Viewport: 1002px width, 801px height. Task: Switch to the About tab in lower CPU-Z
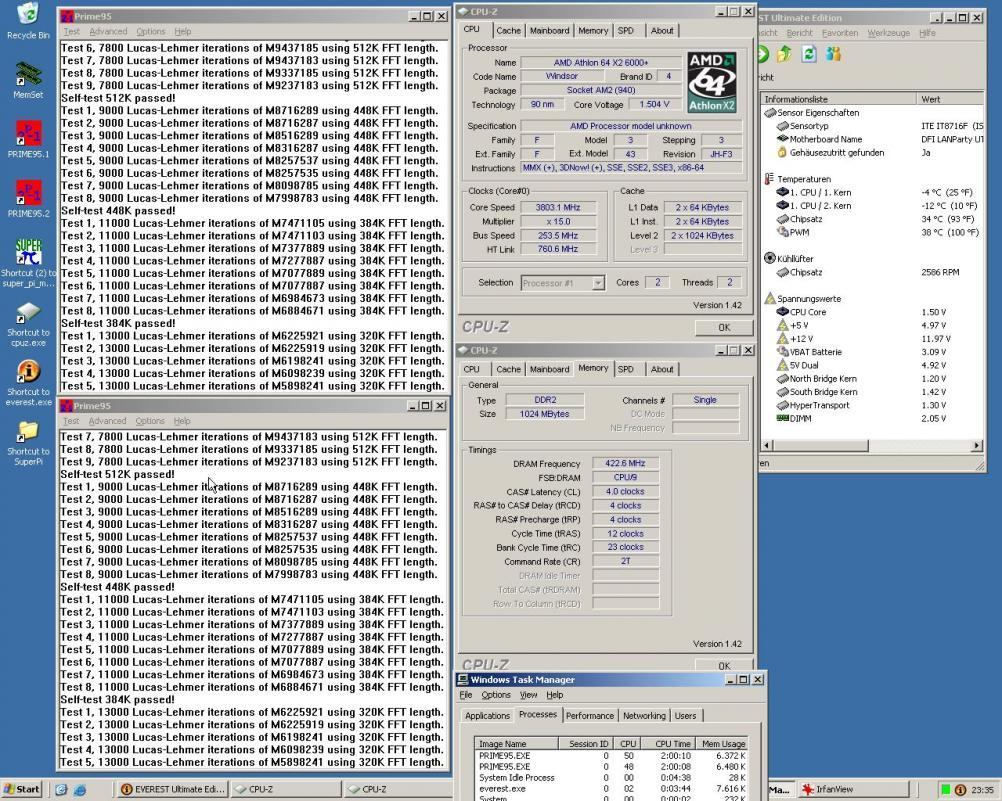pyautogui.click(x=661, y=369)
